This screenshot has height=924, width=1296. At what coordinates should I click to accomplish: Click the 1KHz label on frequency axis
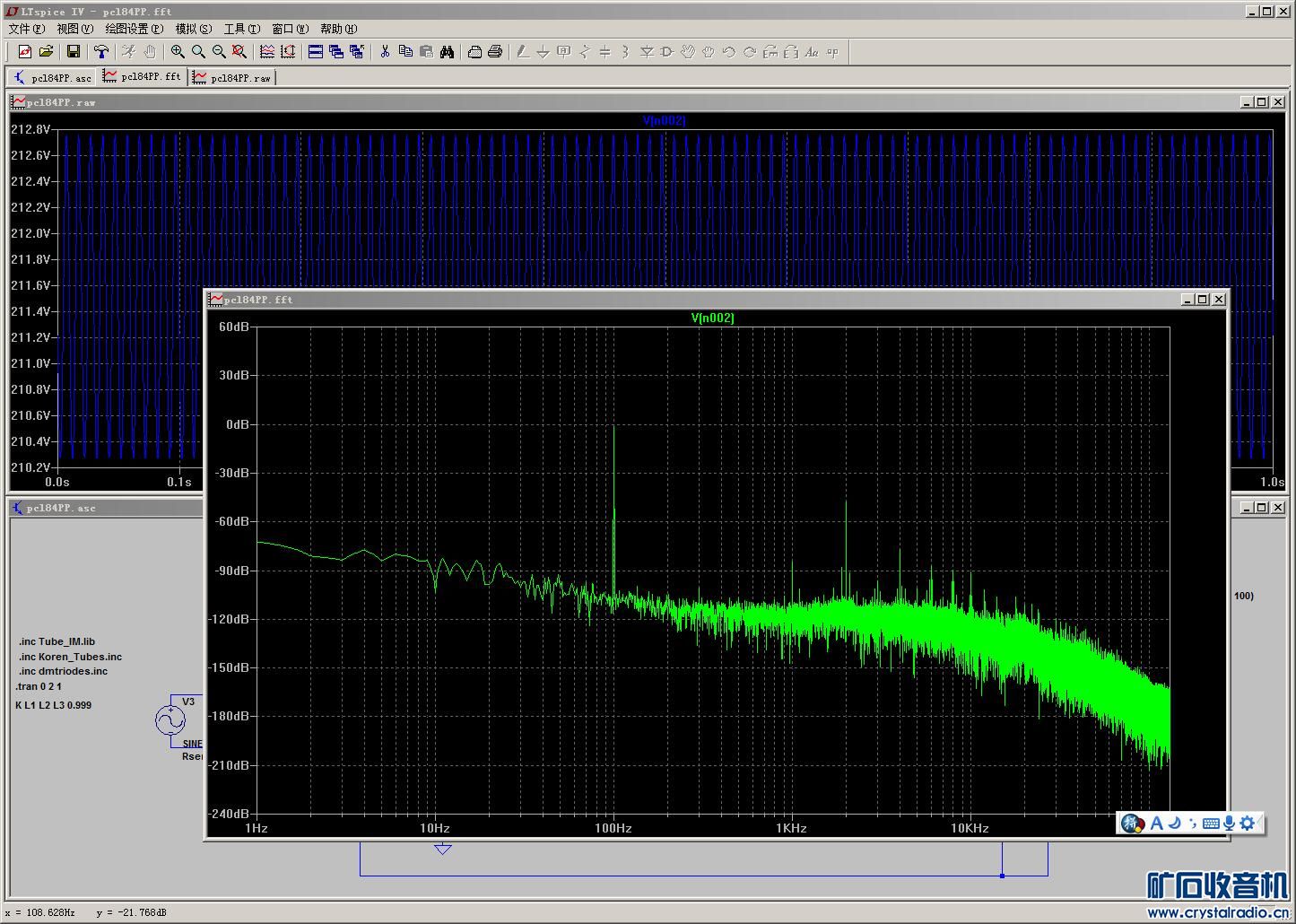[x=791, y=828]
